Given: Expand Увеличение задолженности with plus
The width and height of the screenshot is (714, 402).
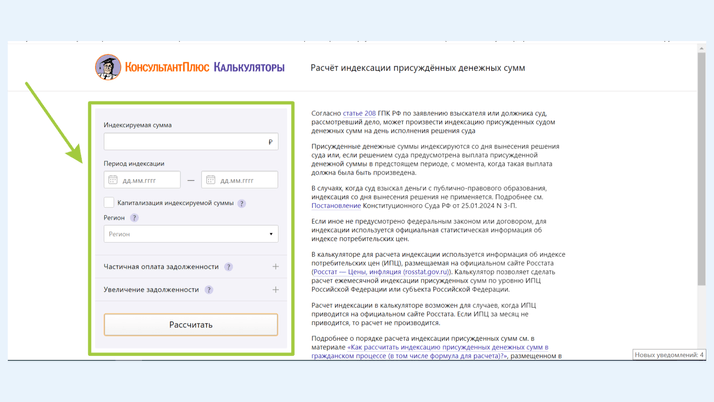Looking at the screenshot, I should 275,290.
